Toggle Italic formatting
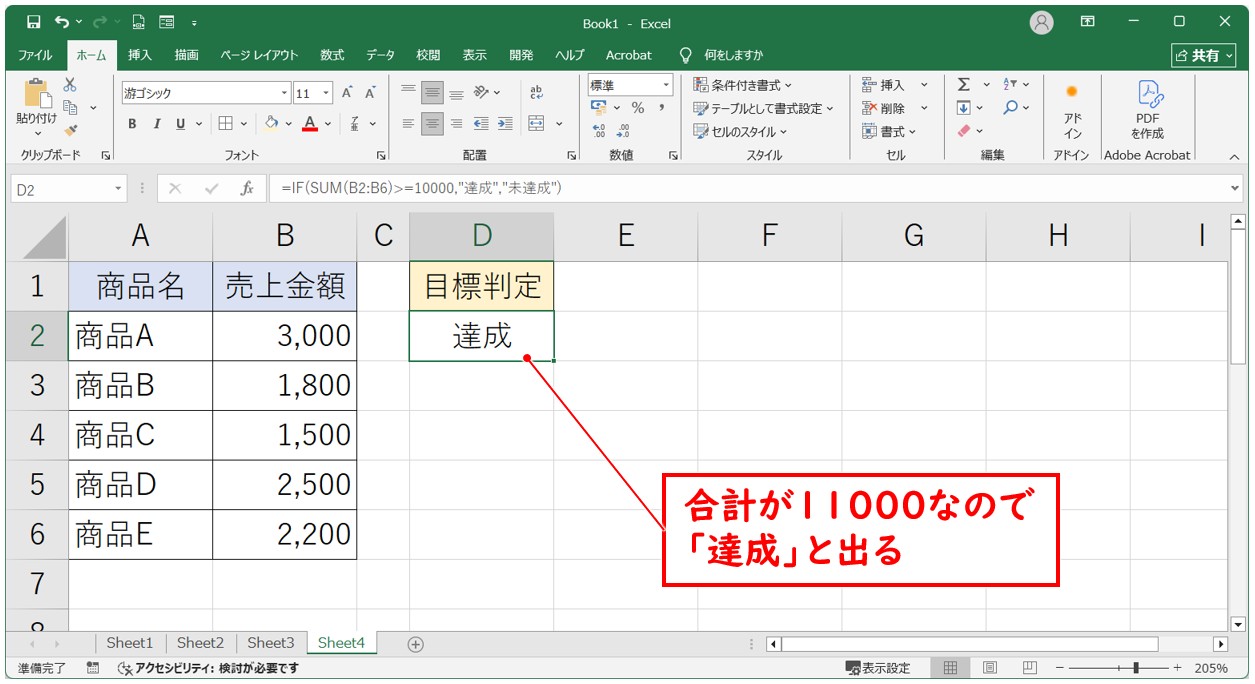Viewport: 1255px width, 684px height. (x=156, y=124)
